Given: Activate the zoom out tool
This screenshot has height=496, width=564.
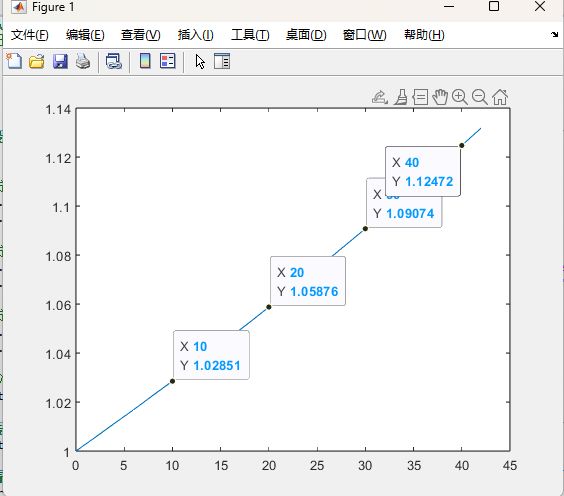Looking at the screenshot, I should (480, 97).
